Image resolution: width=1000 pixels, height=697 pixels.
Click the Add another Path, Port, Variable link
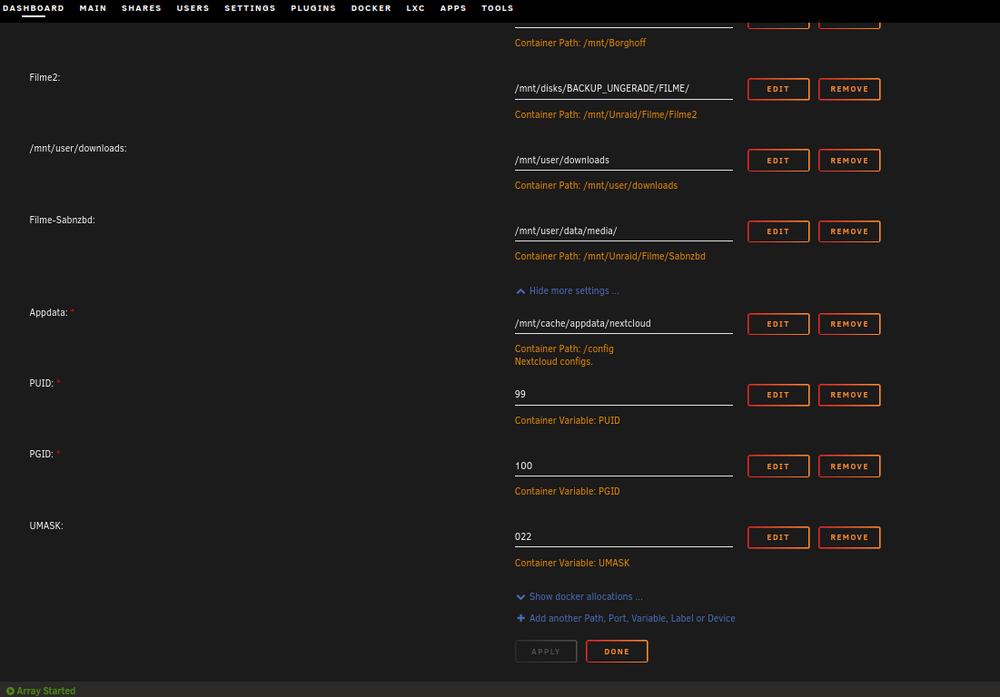tap(632, 619)
